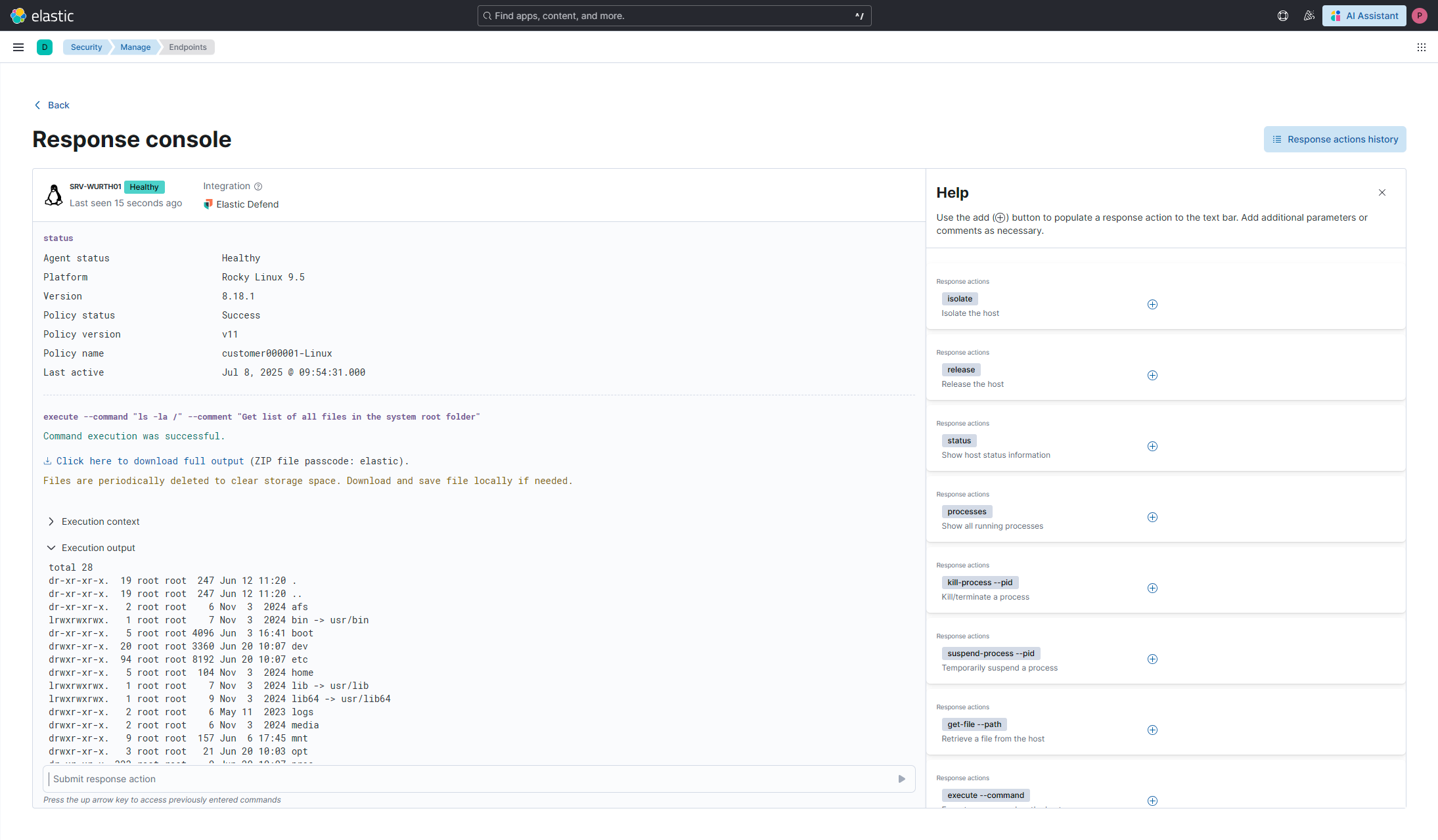The width and height of the screenshot is (1438, 840).
Task: Click the submit arrow in the console bar
Action: pyautogui.click(x=901, y=779)
